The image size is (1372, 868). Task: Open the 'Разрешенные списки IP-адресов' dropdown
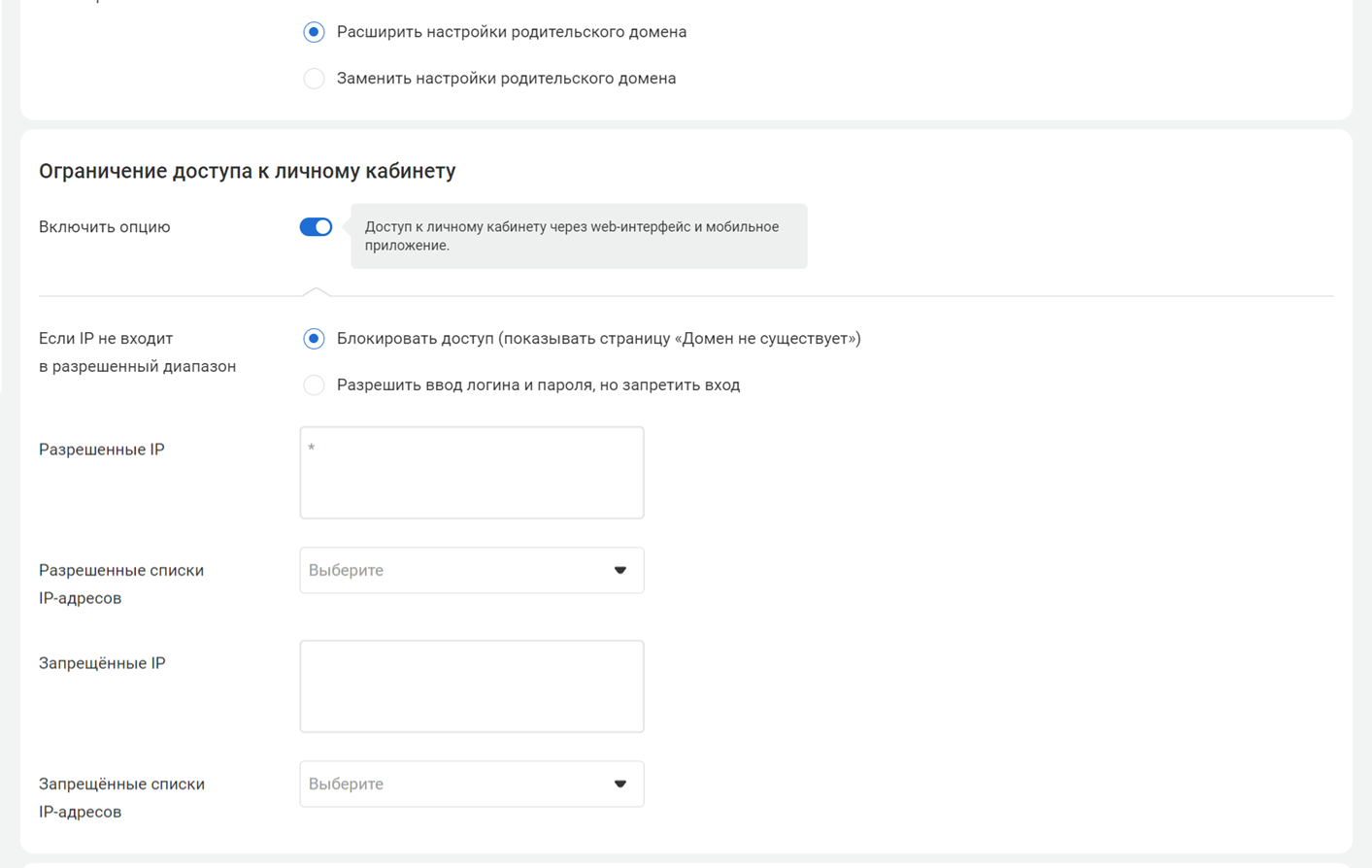tap(456, 570)
